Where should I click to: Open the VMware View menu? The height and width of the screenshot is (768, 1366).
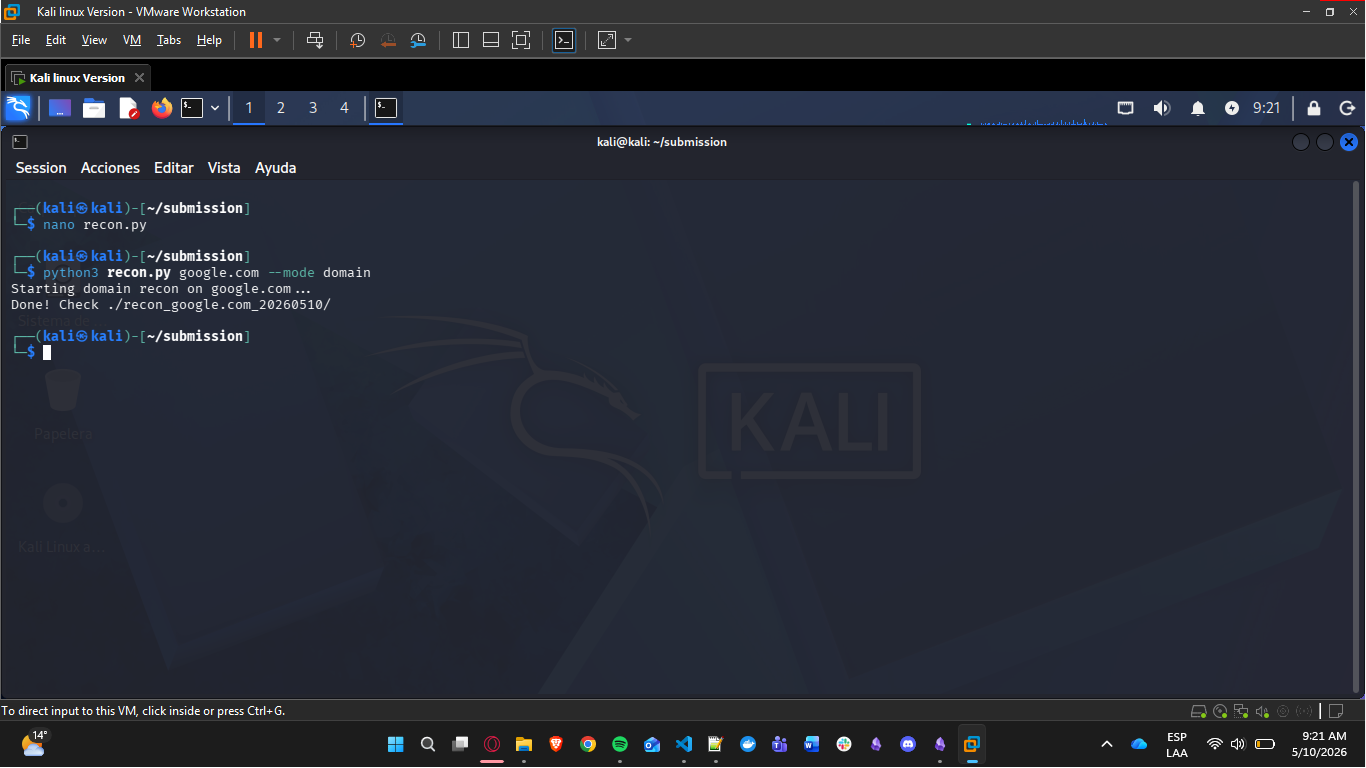coord(94,40)
